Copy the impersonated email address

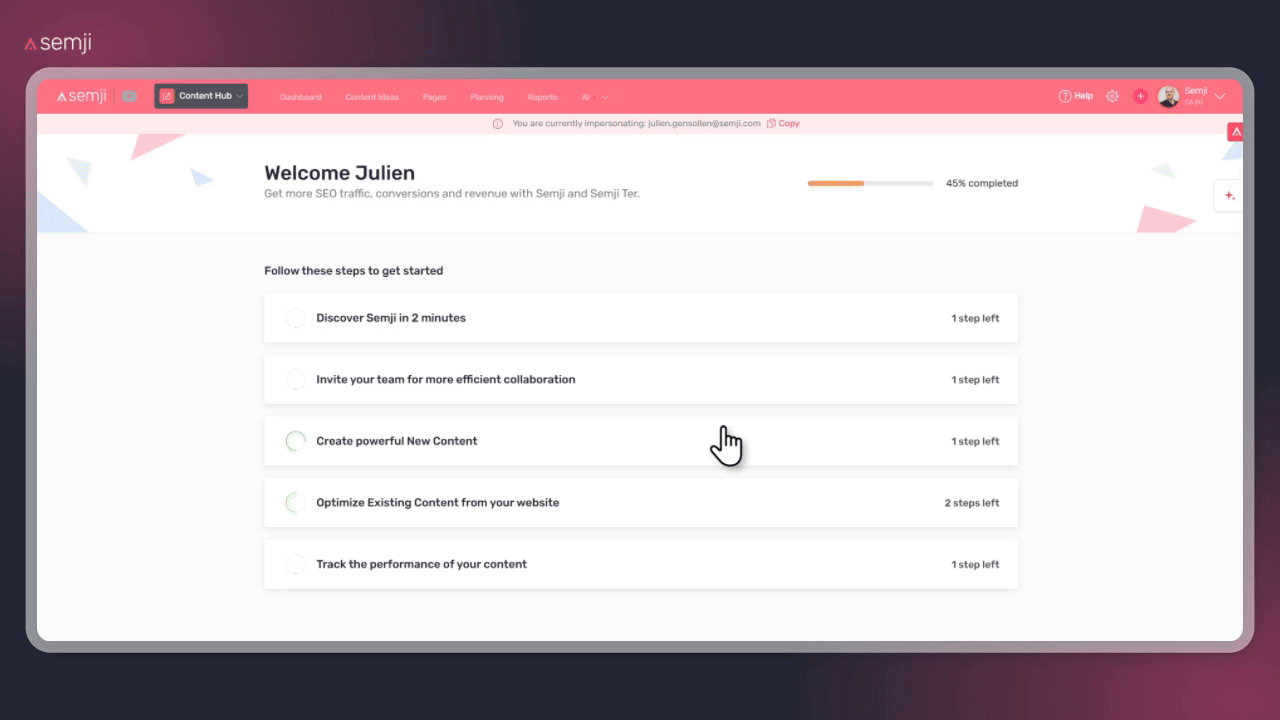pos(783,124)
